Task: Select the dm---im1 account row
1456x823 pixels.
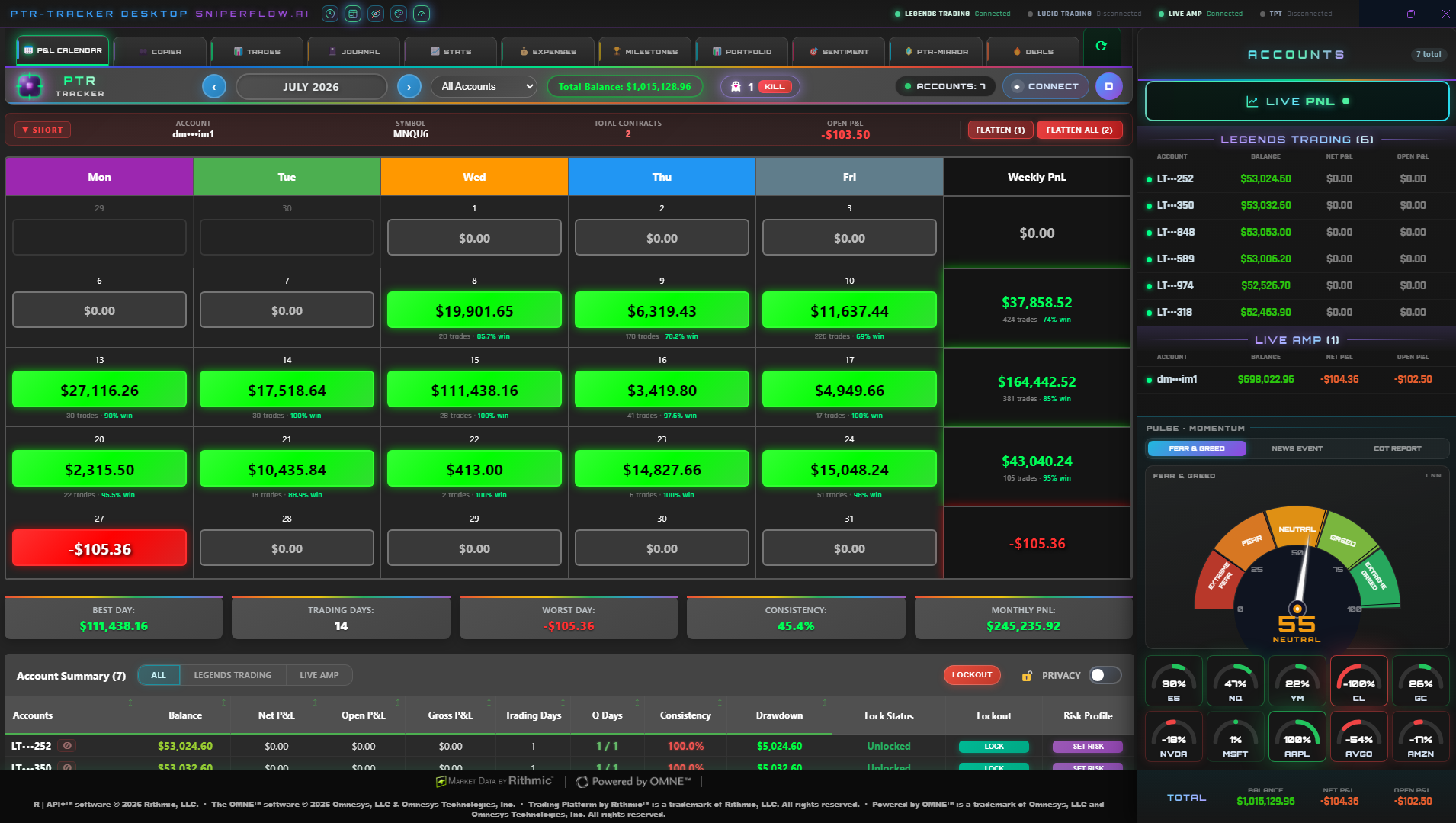Action: coord(1297,379)
